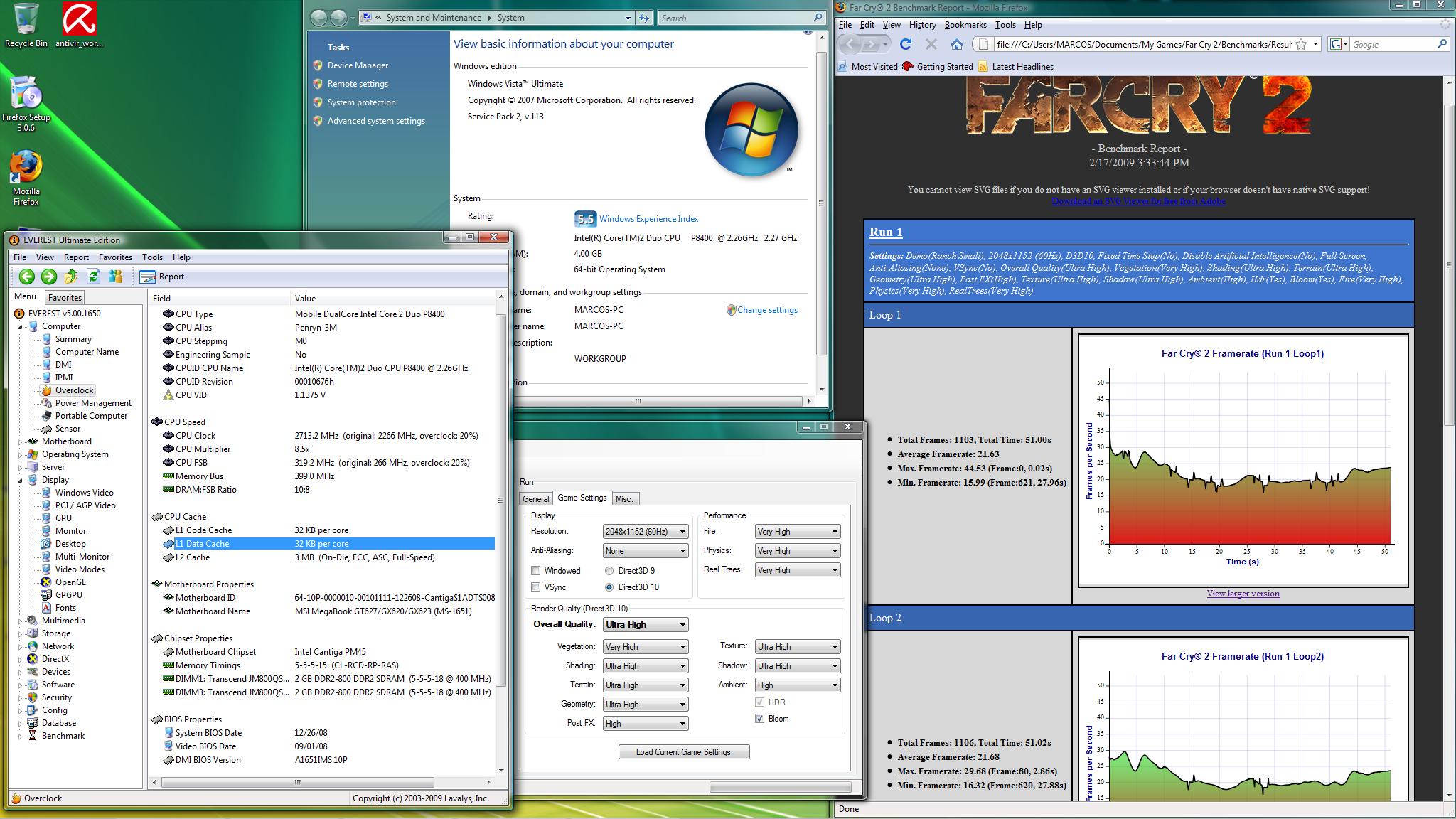Screen dimensions: 1456x819
Task: Expand Motherboard node in EVEREST tree
Action: tap(21, 441)
